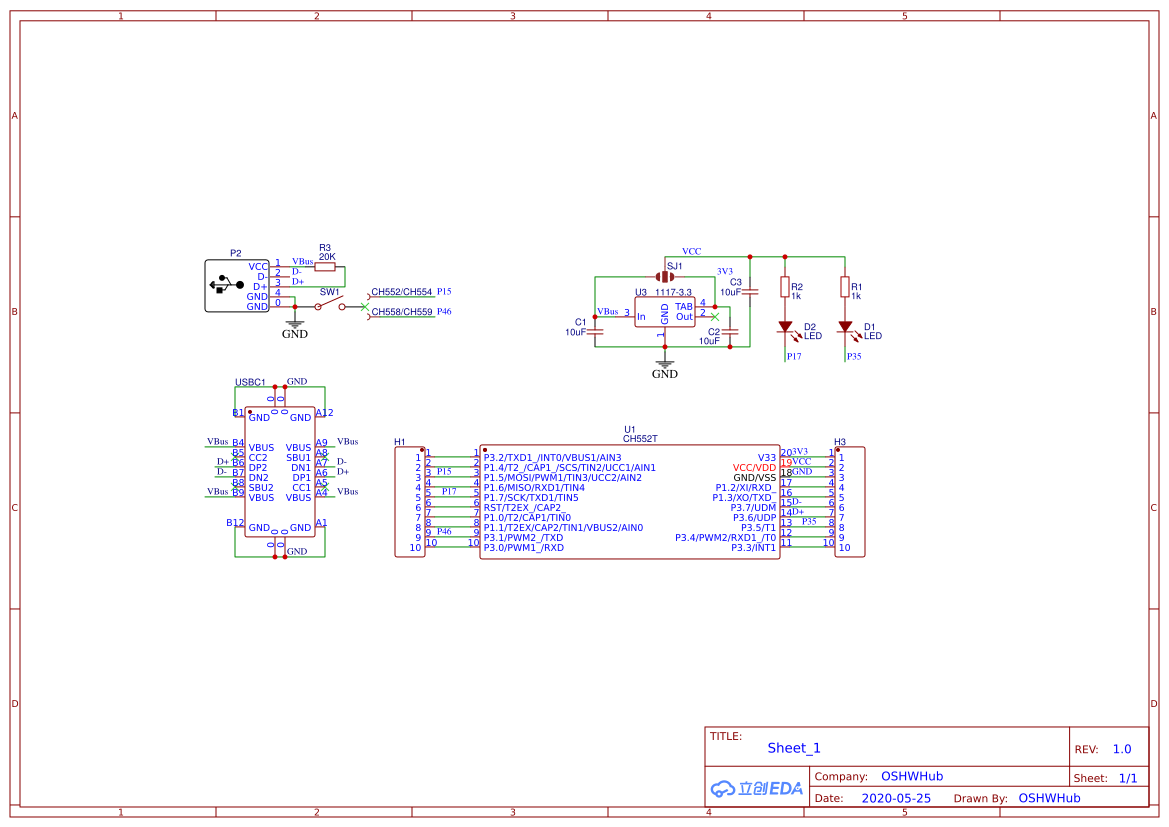Select the USB symbol inside connector P2
1169x827 pixels.
(228, 285)
